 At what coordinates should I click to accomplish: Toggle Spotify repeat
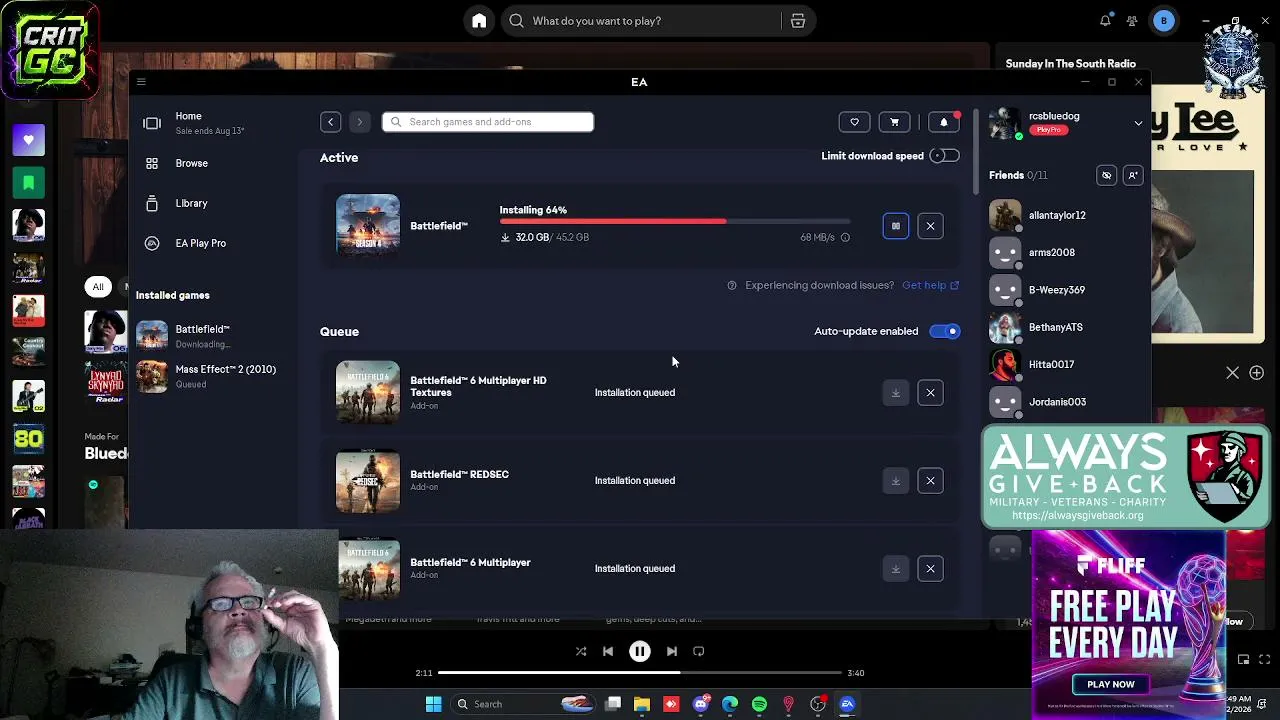699,652
